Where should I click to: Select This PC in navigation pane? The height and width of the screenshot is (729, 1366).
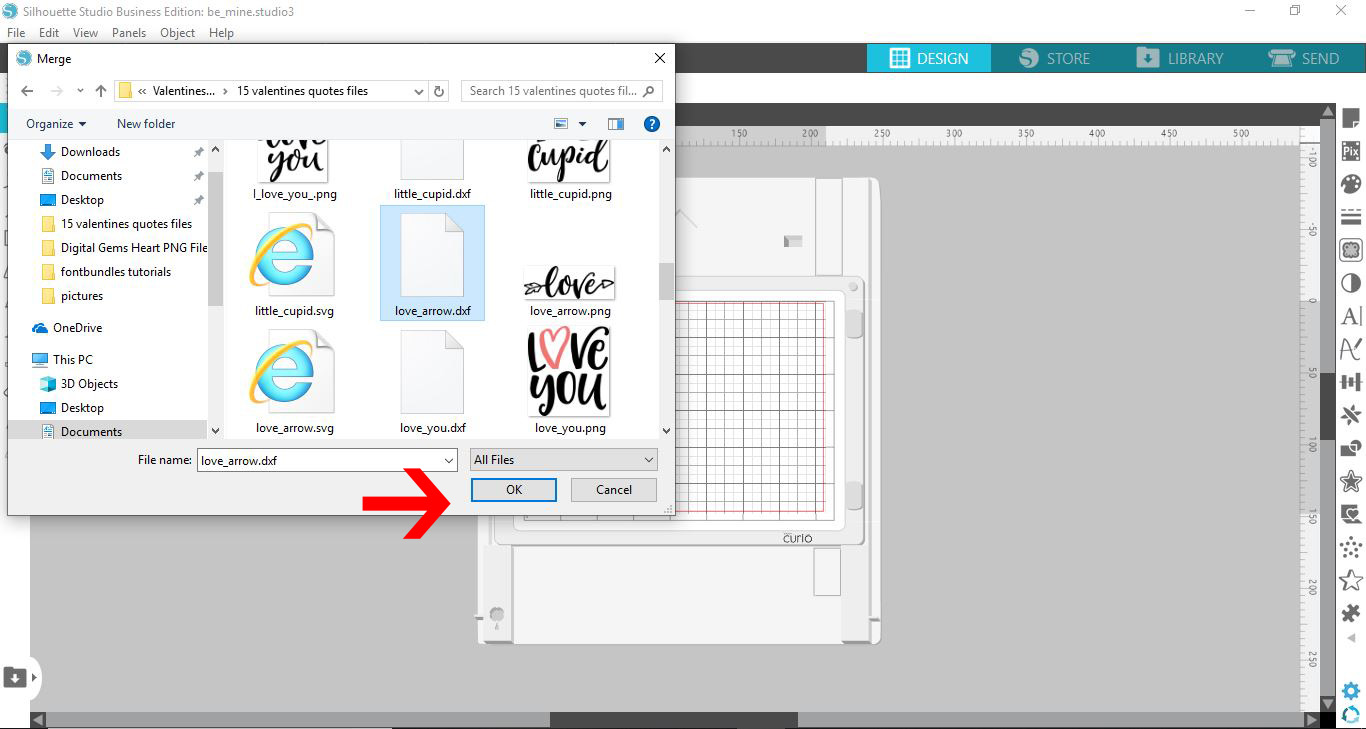72,360
